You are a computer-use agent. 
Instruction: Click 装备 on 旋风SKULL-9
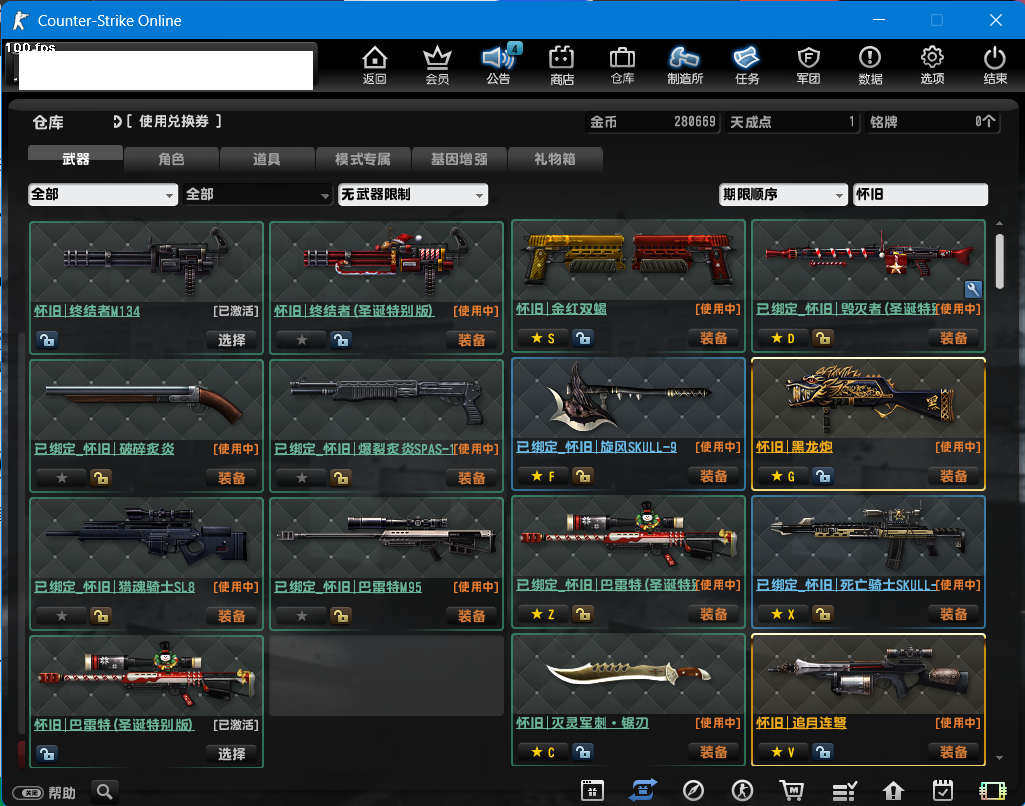point(713,476)
